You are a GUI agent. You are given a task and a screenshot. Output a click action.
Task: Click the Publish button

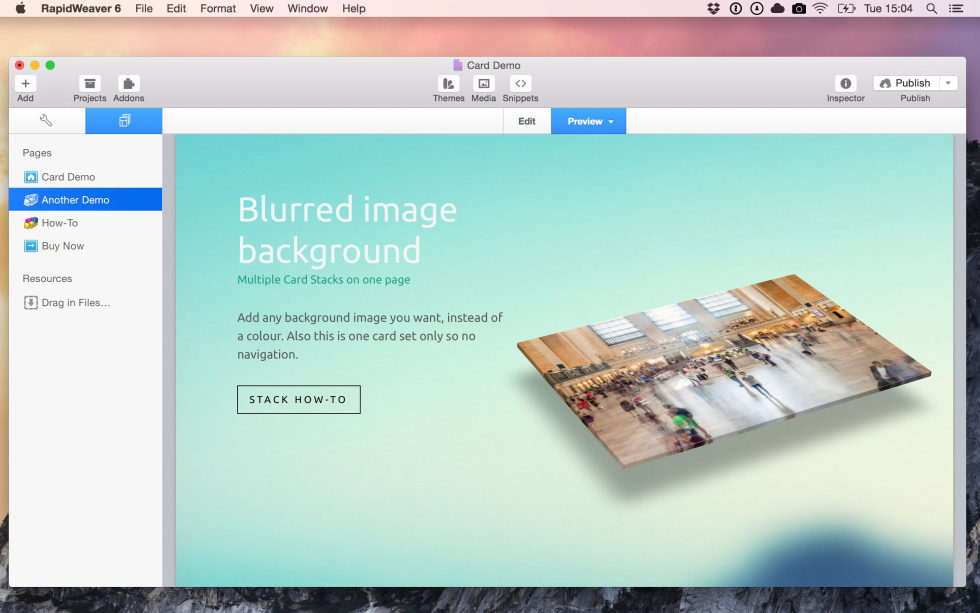(906, 83)
